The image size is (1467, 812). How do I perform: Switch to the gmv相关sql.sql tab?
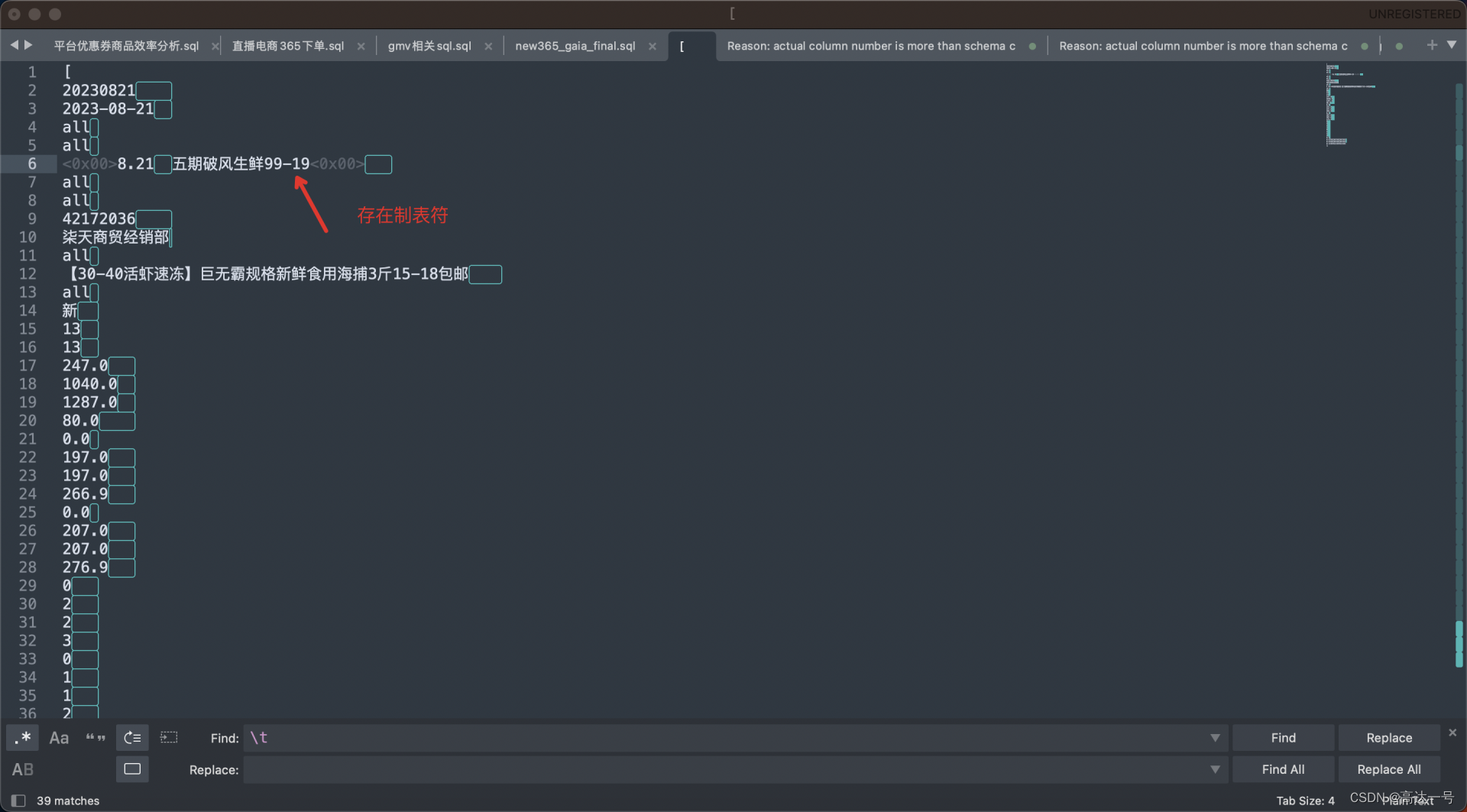point(429,45)
